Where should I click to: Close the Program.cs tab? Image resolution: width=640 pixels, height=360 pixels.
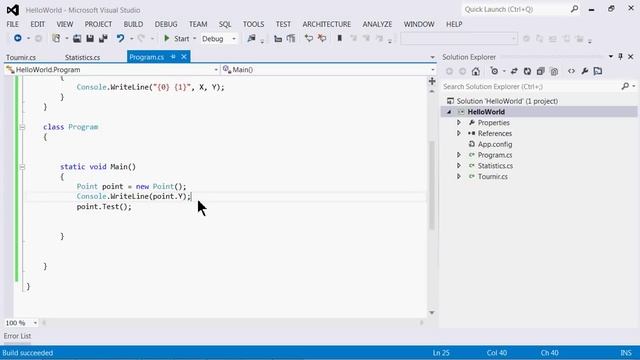click(x=184, y=57)
